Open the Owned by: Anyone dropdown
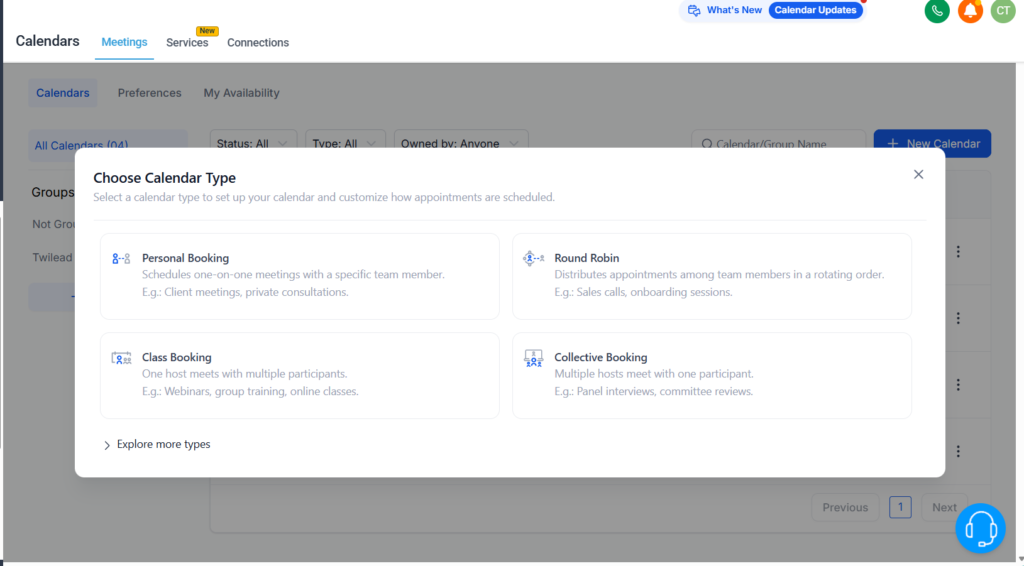Screen dimensions: 1024x566 coord(460,143)
